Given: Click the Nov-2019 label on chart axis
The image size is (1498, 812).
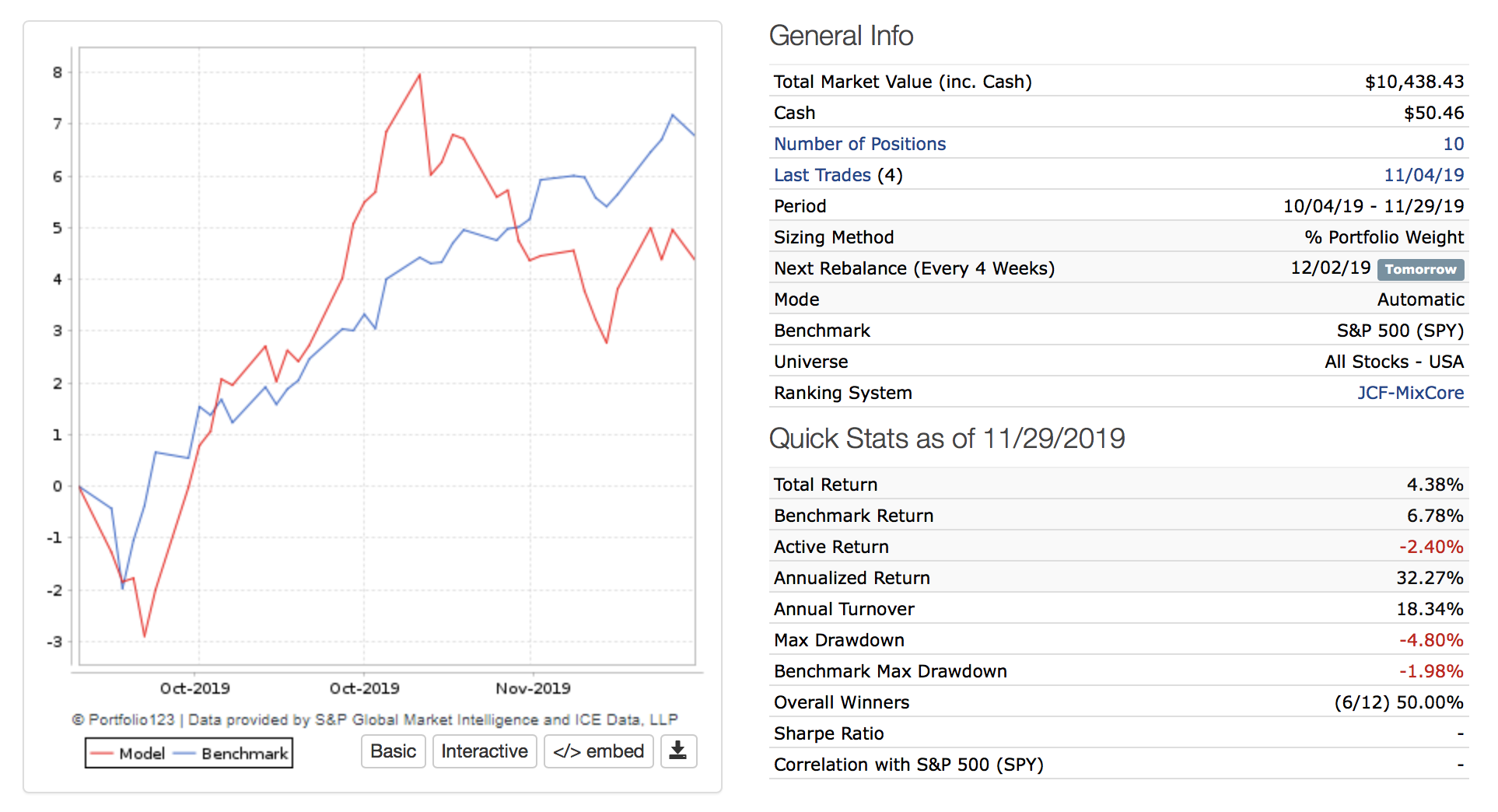Looking at the screenshot, I should tap(533, 688).
